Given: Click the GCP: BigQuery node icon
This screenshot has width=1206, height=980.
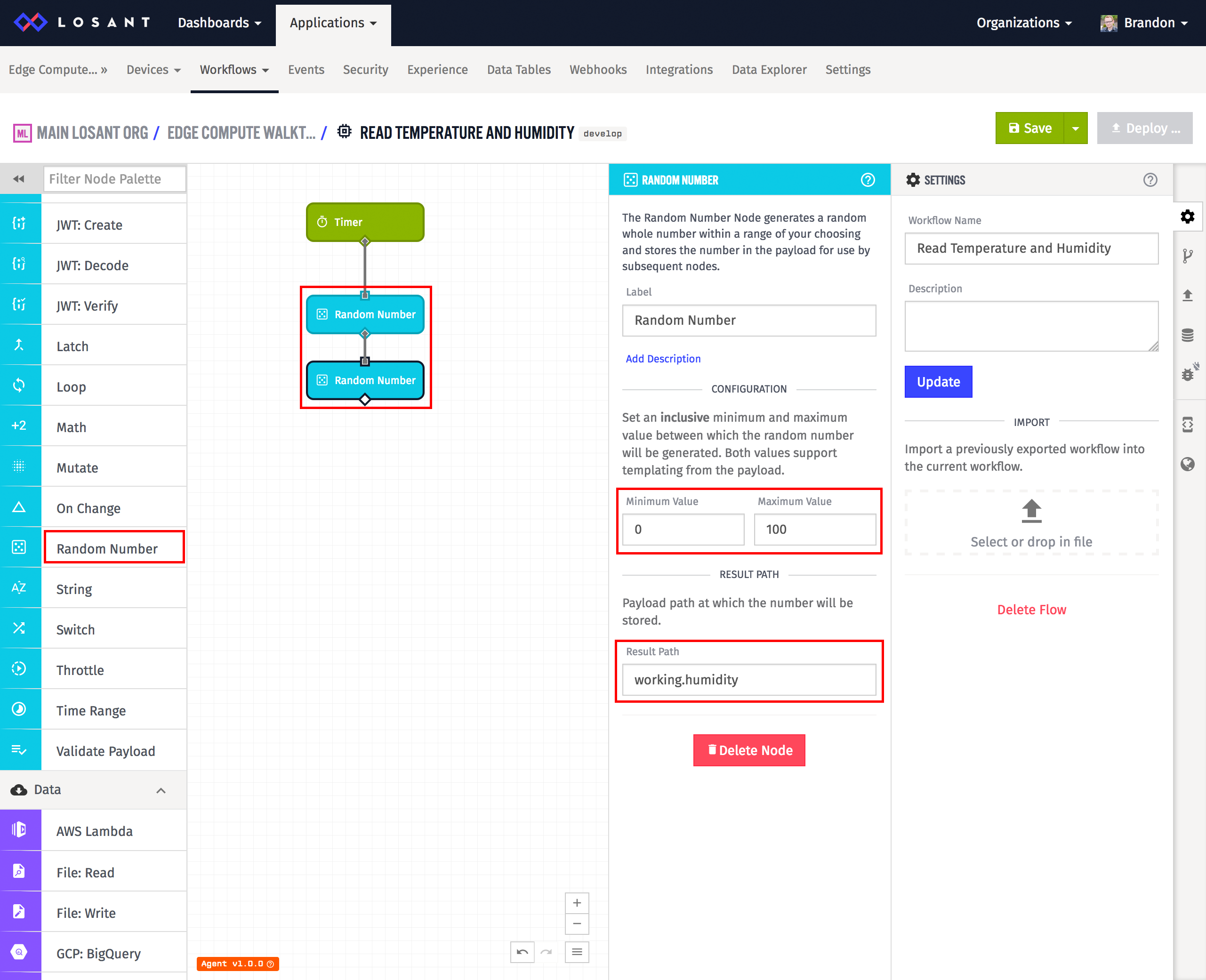Looking at the screenshot, I should click(x=20, y=953).
